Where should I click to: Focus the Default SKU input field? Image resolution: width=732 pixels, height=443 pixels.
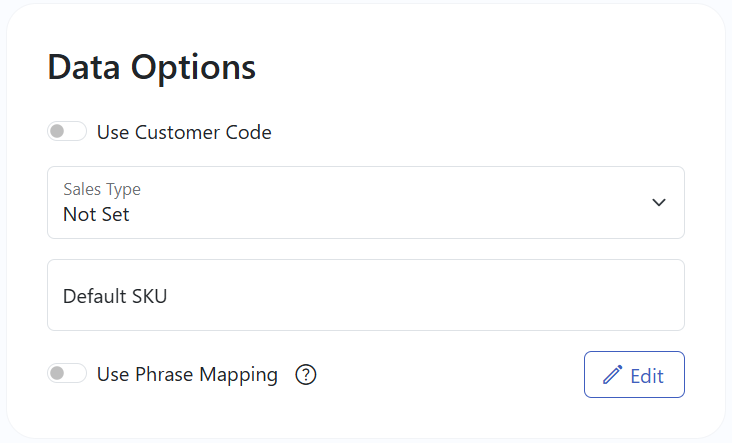pos(366,295)
